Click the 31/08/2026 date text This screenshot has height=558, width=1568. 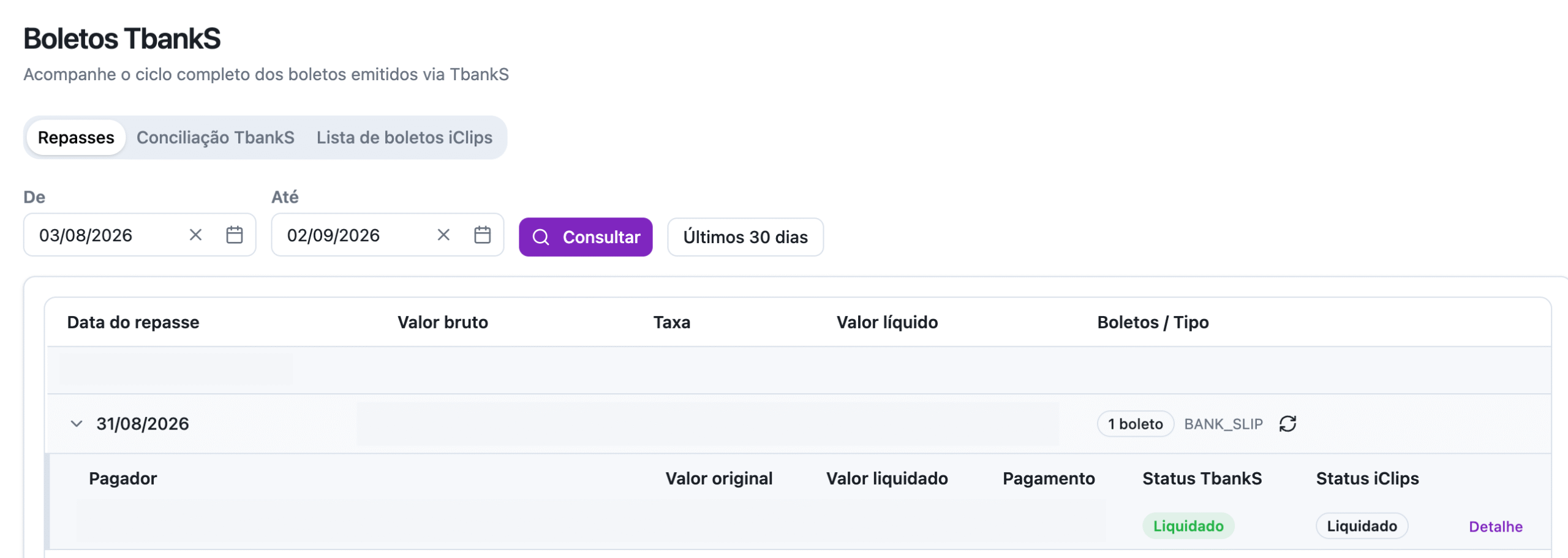[143, 424]
